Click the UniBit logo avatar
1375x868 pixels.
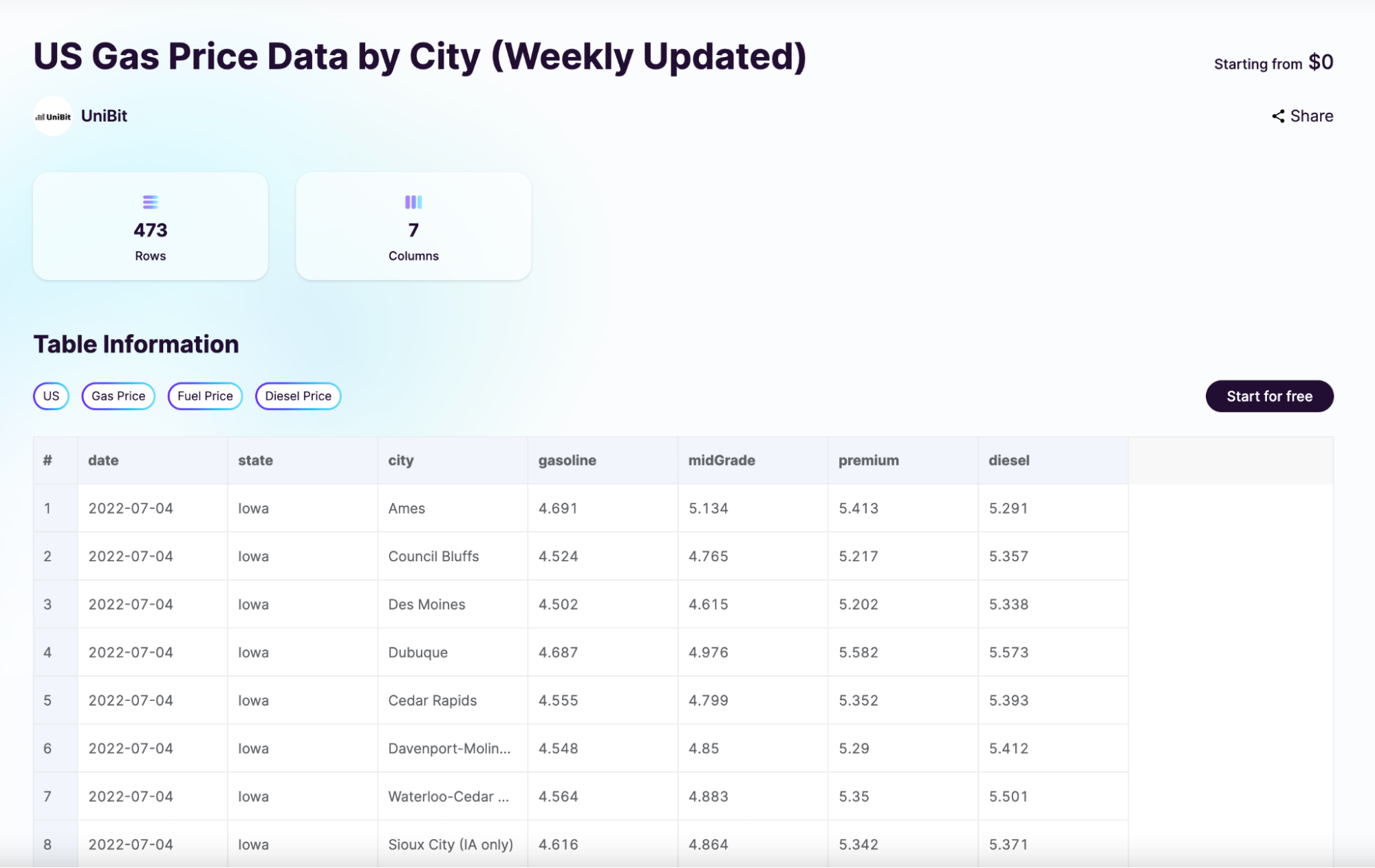click(53, 116)
